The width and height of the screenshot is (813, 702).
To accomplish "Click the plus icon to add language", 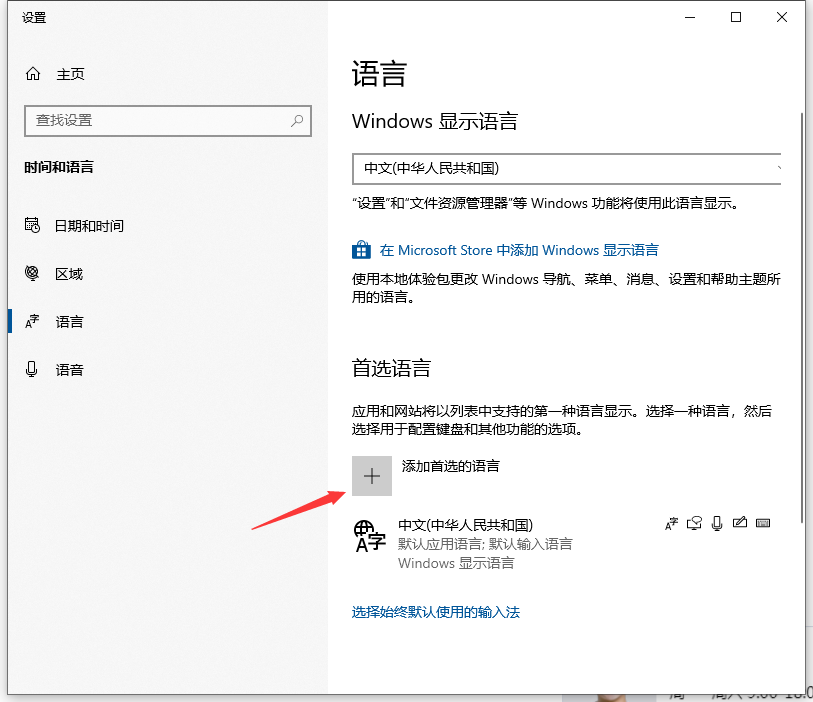I will click(372, 476).
